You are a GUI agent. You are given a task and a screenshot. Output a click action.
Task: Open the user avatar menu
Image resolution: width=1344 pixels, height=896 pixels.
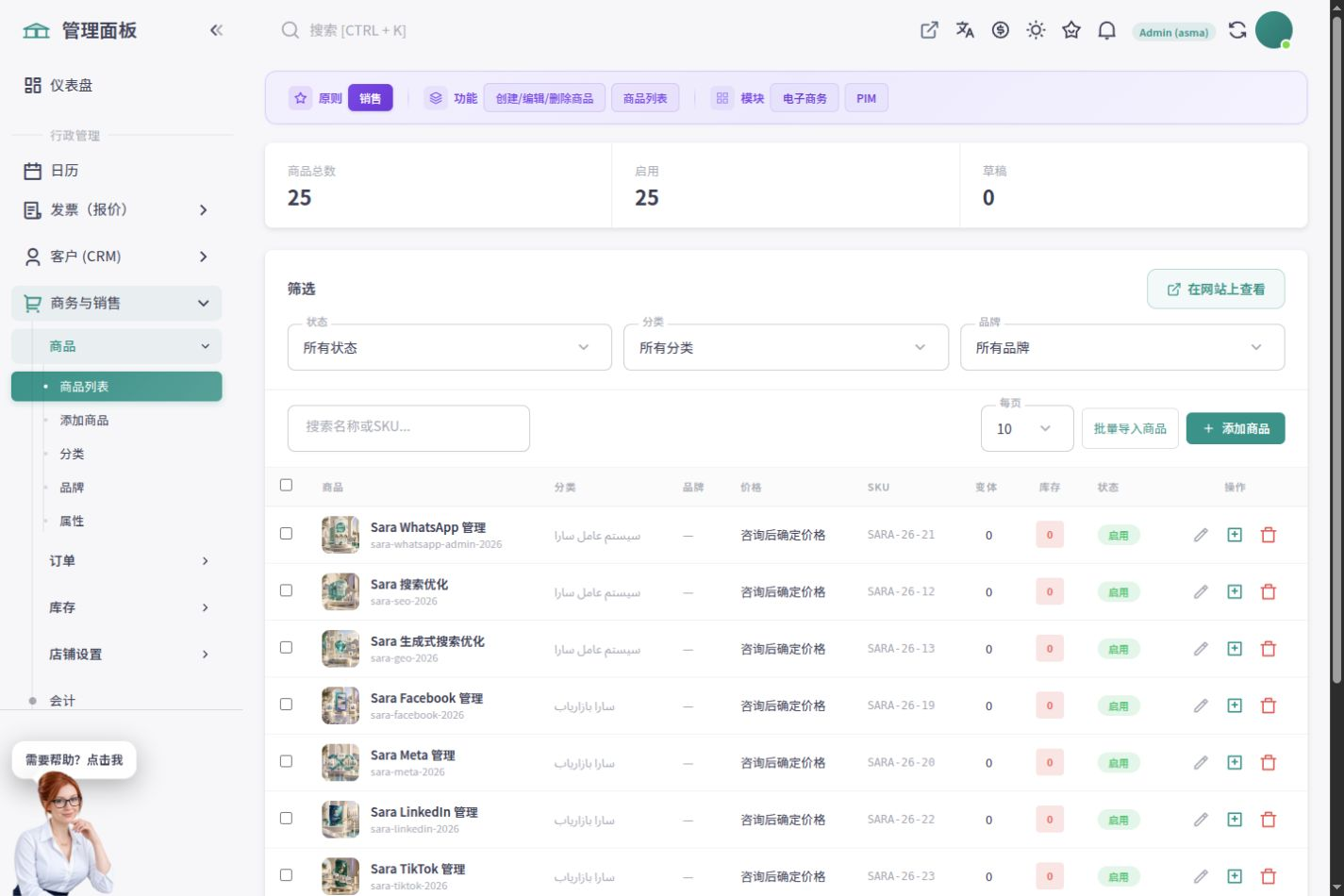tap(1274, 30)
